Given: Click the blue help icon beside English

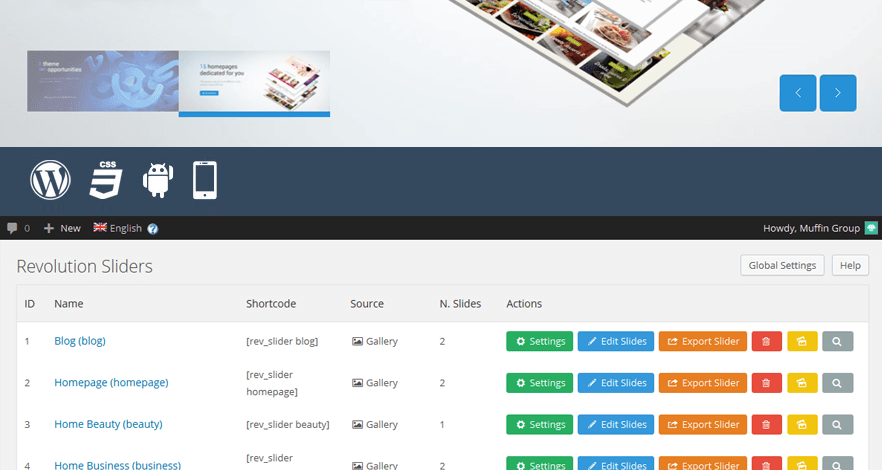Looking at the screenshot, I should 153,229.
